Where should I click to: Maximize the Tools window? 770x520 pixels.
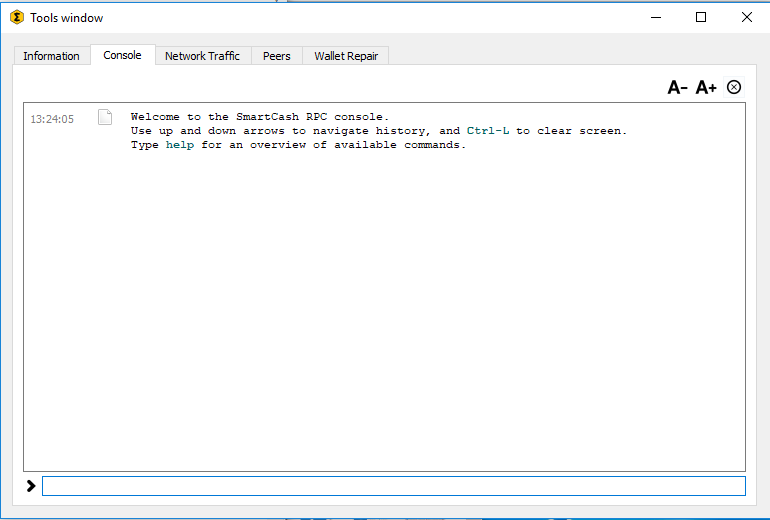tap(701, 17)
